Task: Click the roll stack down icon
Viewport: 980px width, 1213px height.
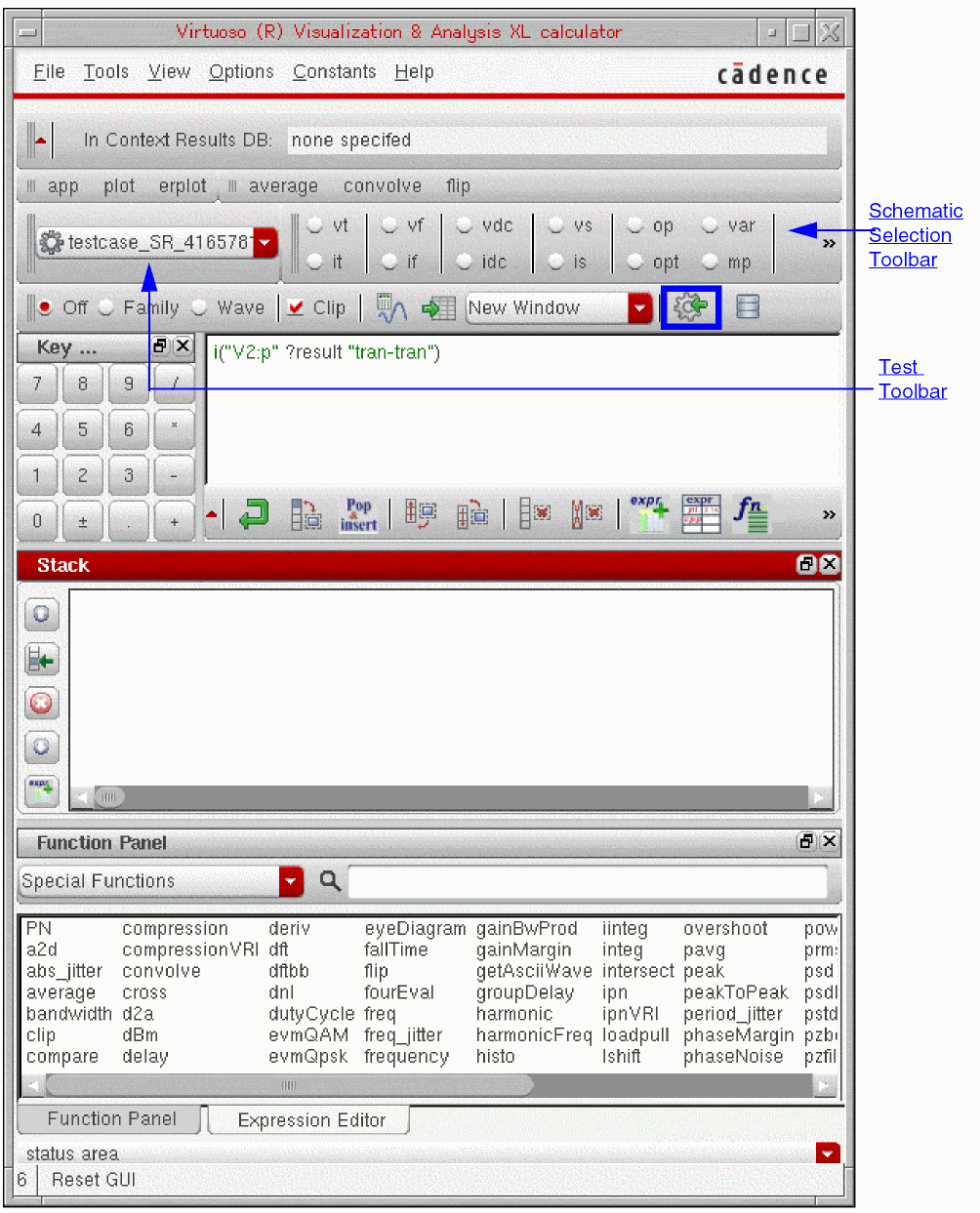Action: point(472,513)
